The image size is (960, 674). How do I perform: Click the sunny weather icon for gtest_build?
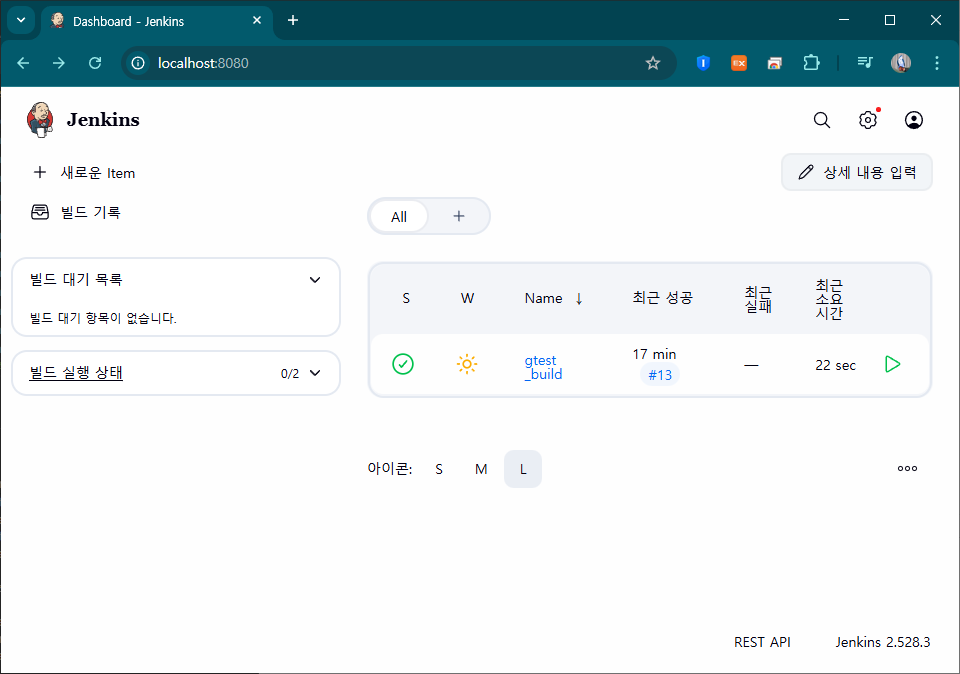coord(467,364)
